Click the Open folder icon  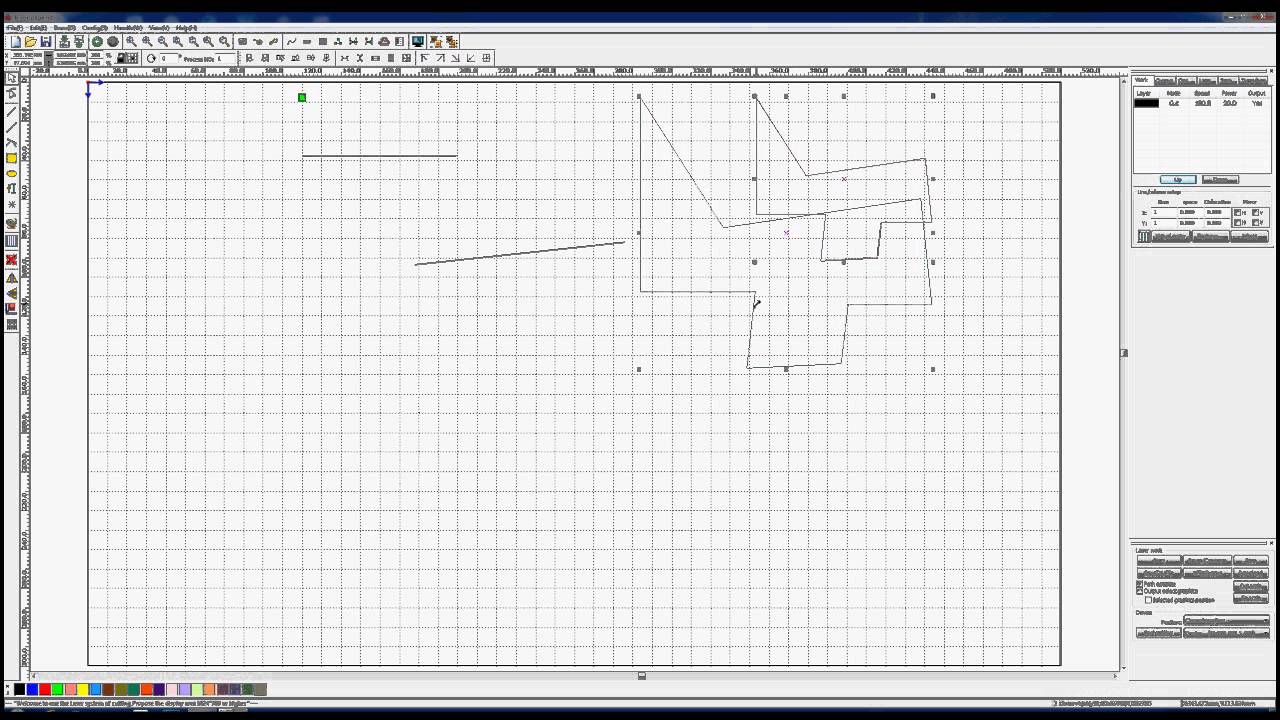pos(30,42)
